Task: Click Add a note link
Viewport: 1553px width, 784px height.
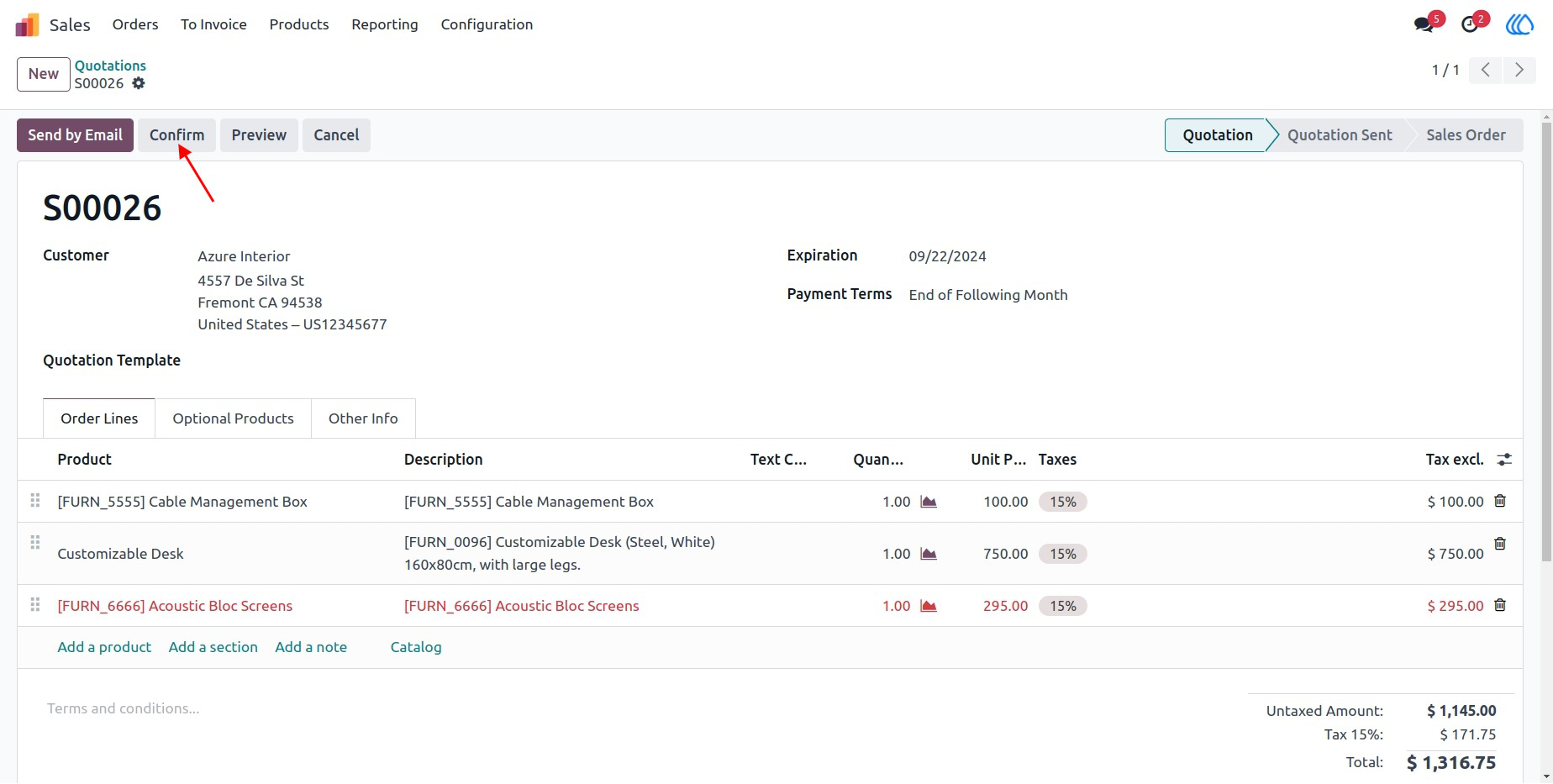Action: 311,647
